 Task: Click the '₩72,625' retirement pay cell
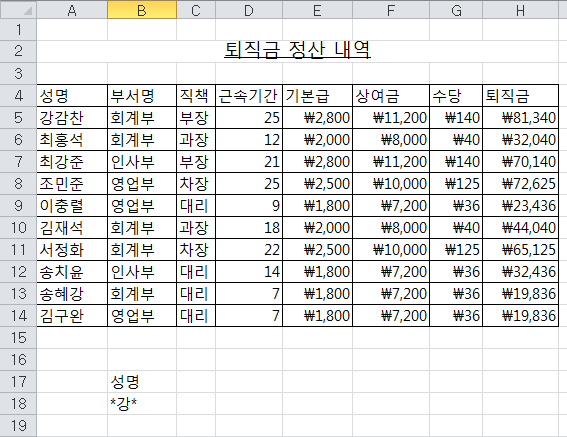tap(520, 183)
